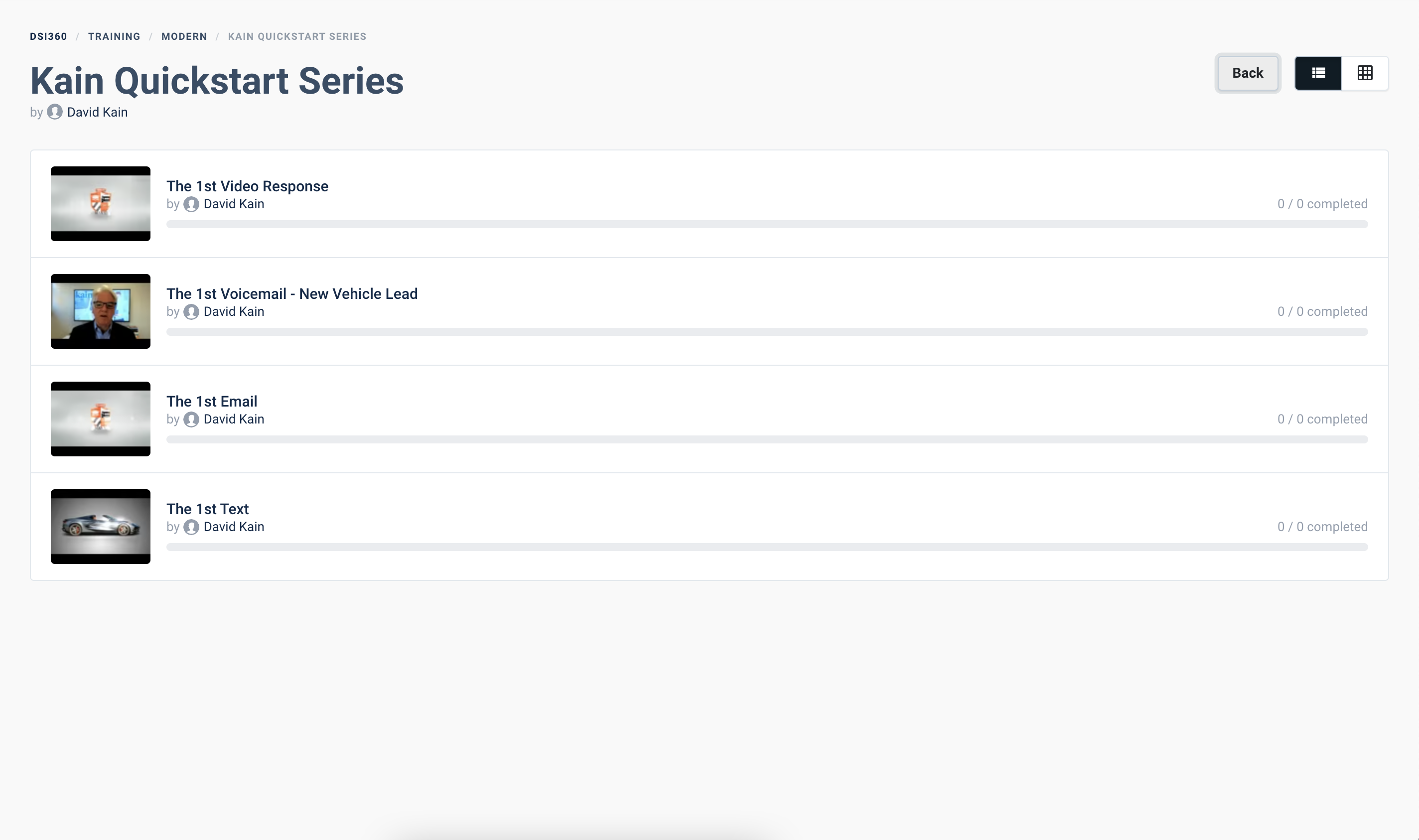The height and width of the screenshot is (840, 1419).
Task: Open DSI360 breadcrumb link
Action: pos(49,36)
